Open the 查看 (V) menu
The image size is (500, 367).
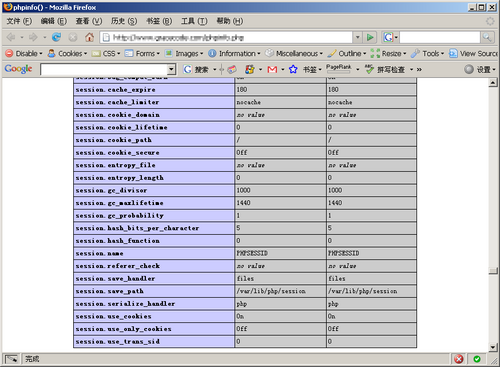pos(89,21)
